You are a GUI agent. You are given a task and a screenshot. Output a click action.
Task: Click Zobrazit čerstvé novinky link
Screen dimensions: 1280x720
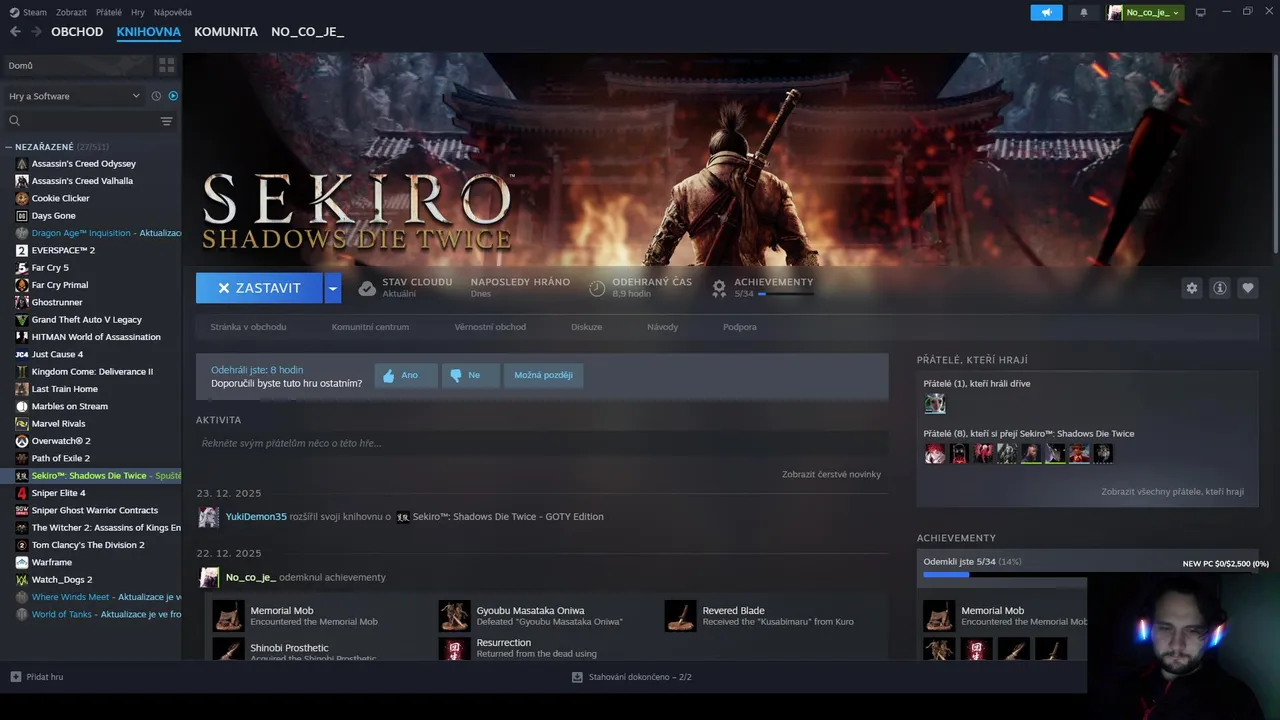coord(831,474)
